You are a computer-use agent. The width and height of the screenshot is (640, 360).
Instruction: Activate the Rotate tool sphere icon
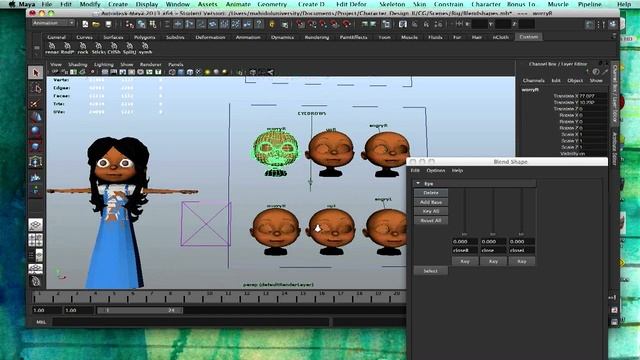pyautogui.click(x=36, y=131)
